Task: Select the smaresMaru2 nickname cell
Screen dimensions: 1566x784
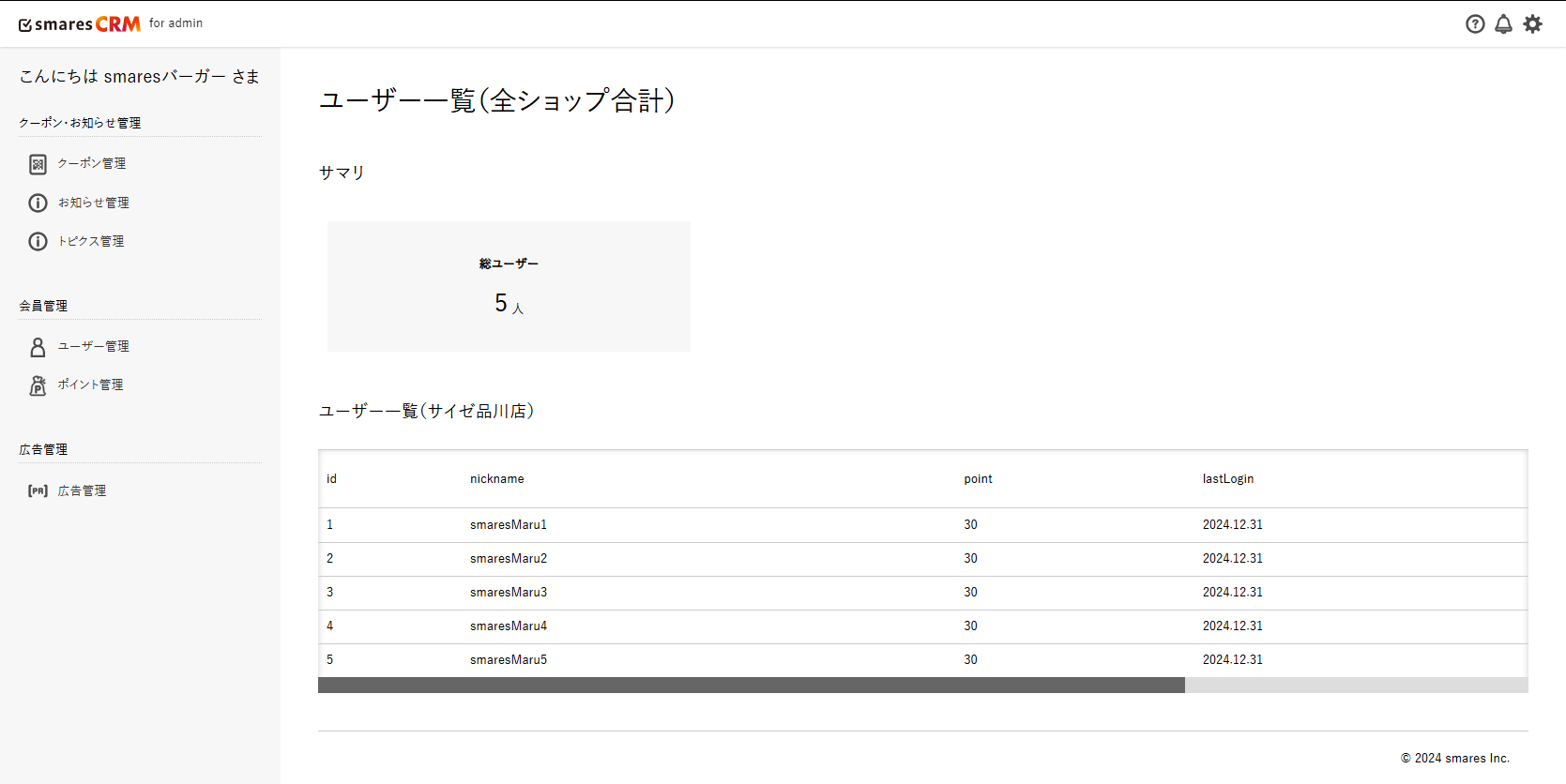Action: (x=509, y=559)
